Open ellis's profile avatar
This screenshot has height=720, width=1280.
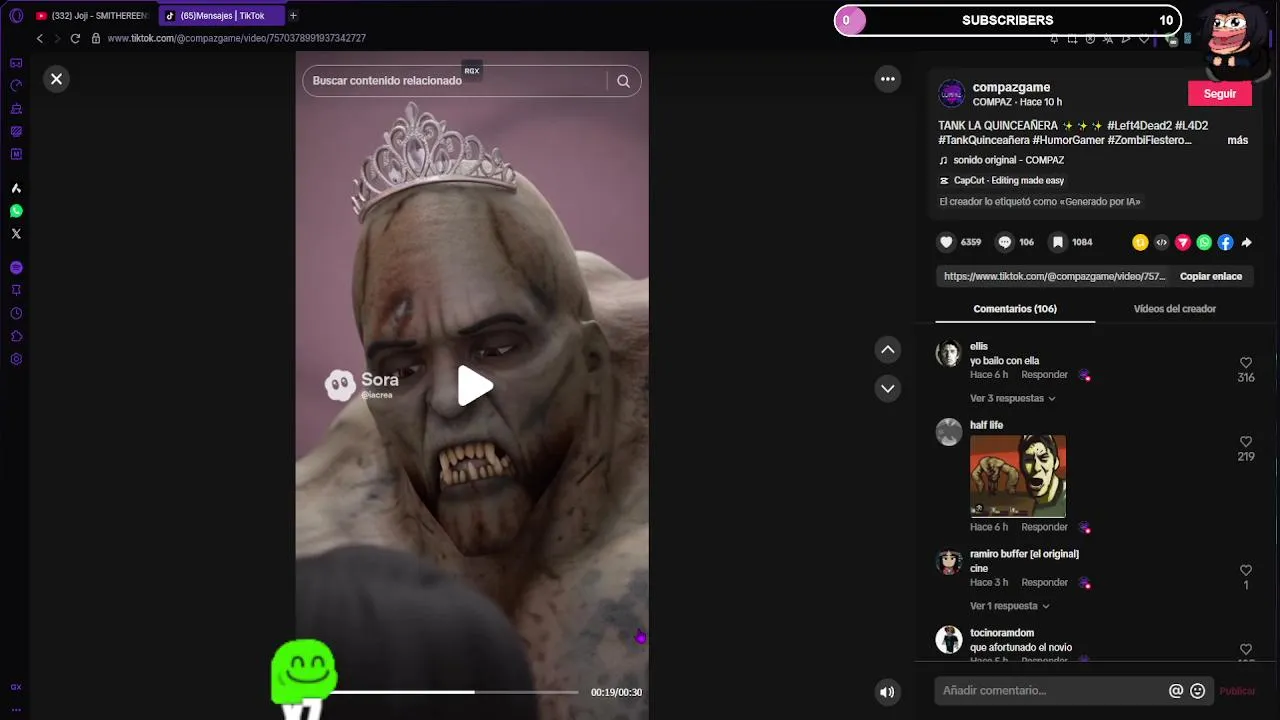(x=949, y=353)
